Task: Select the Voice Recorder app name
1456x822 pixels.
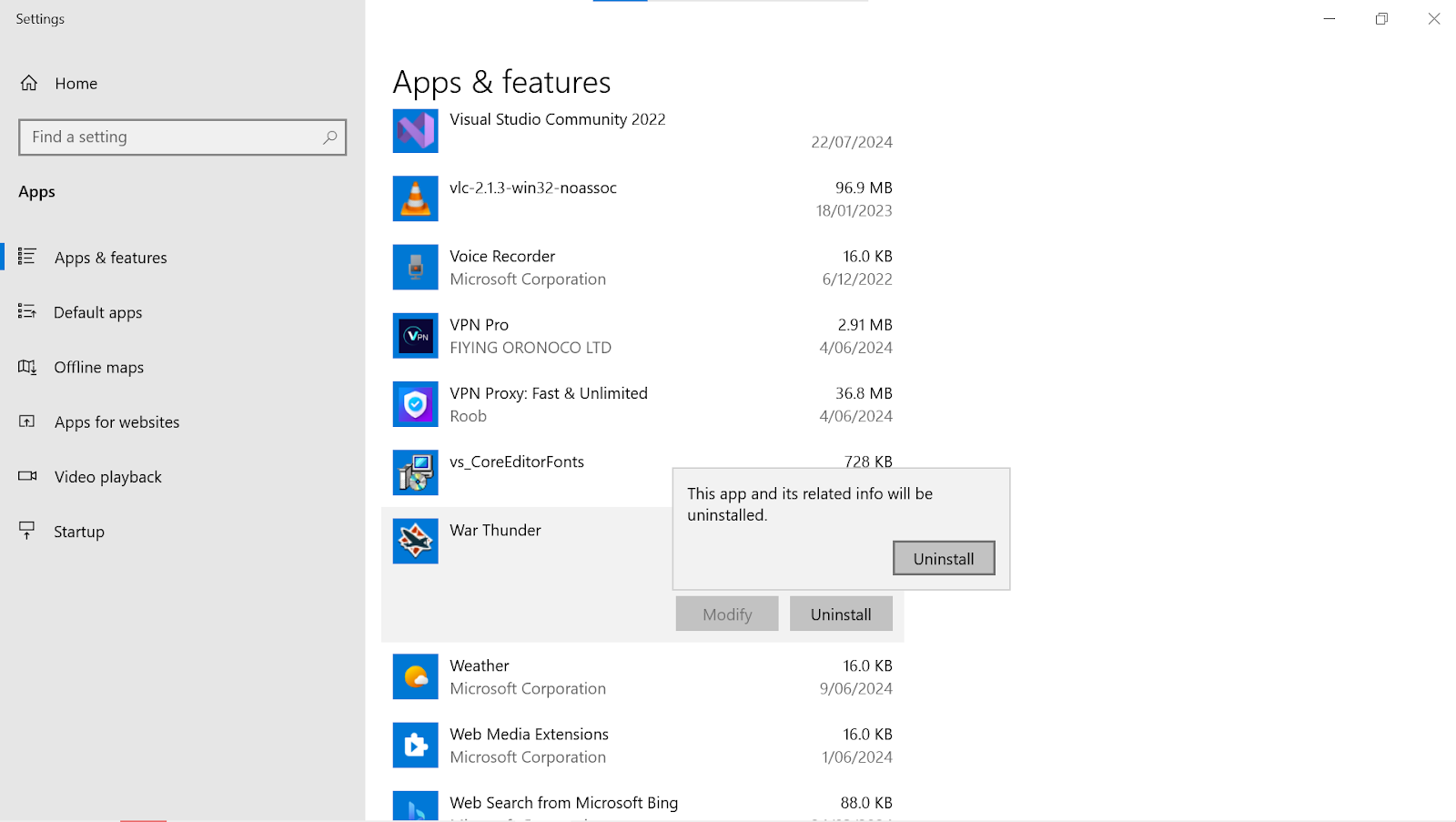Action: 502,256
